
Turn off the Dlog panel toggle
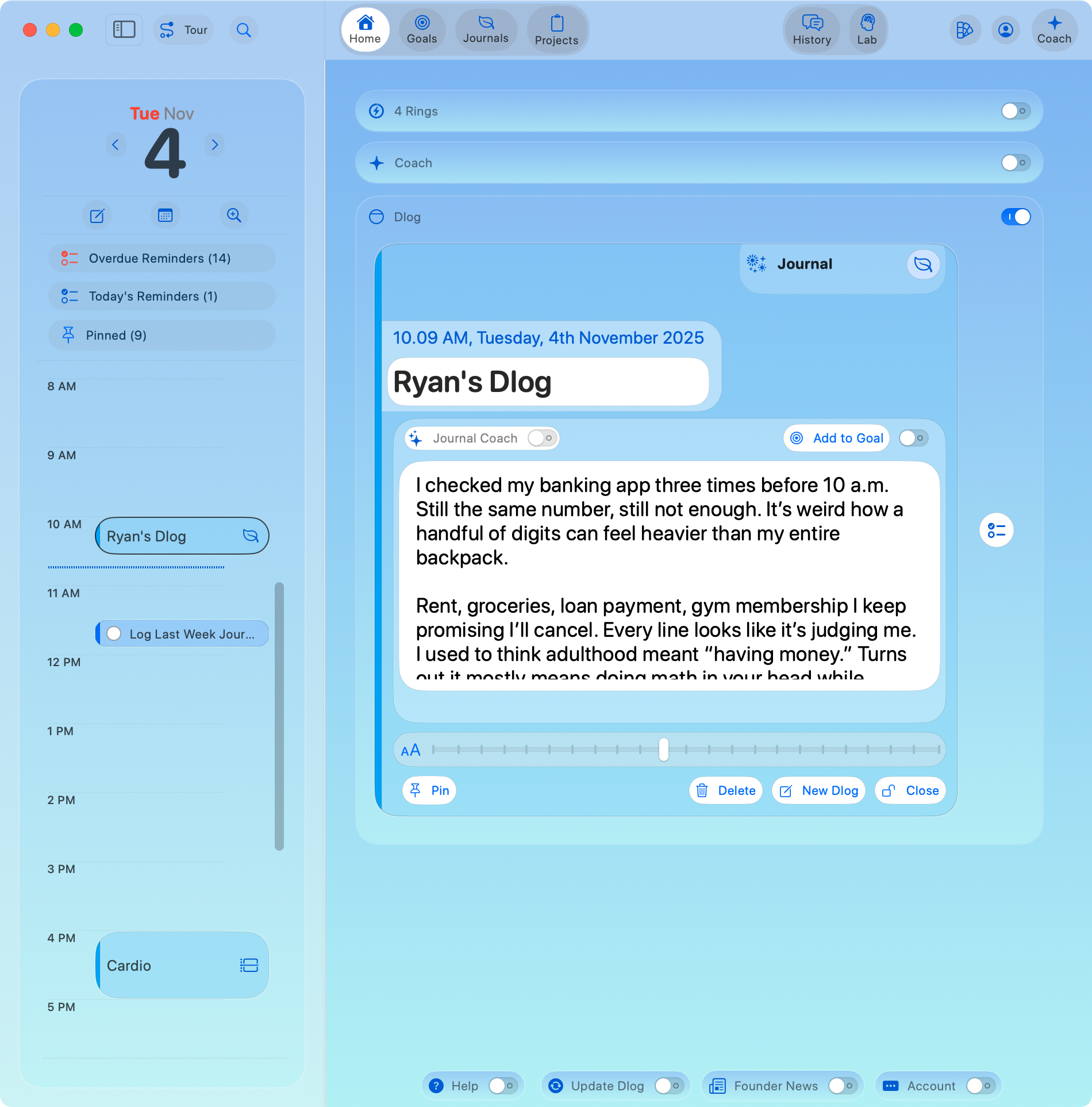pyautogui.click(x=1015, y=217)
